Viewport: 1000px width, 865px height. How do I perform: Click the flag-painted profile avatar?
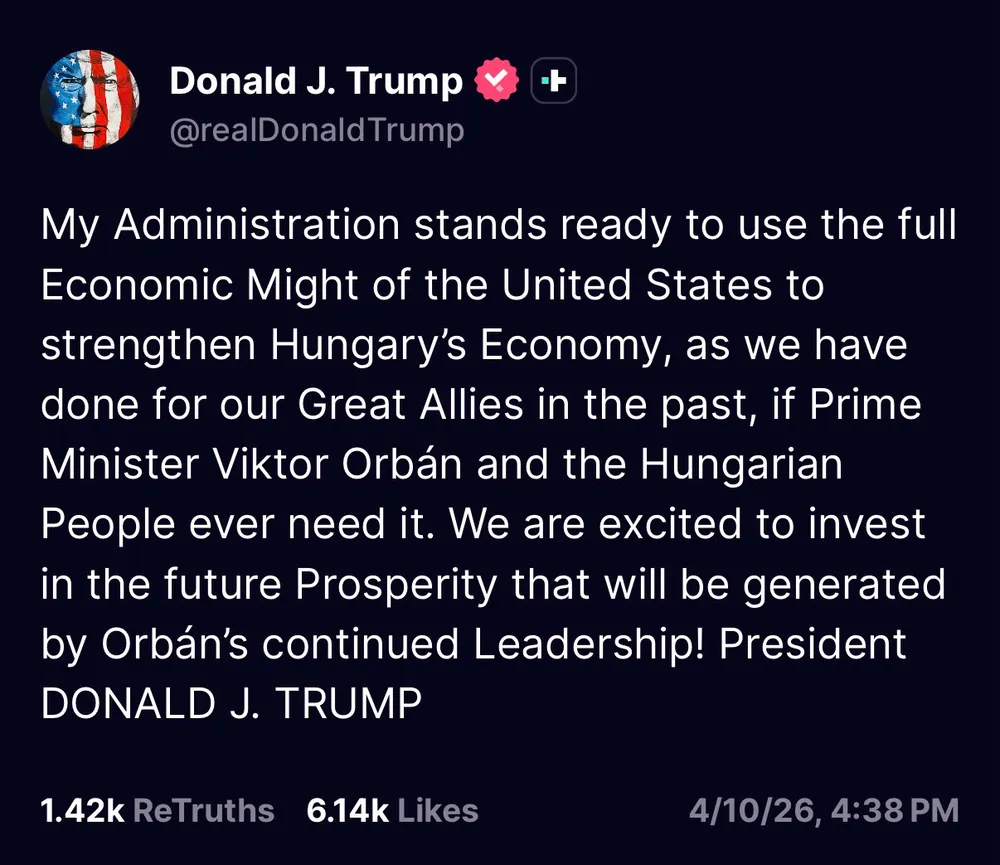pos(90,99)
